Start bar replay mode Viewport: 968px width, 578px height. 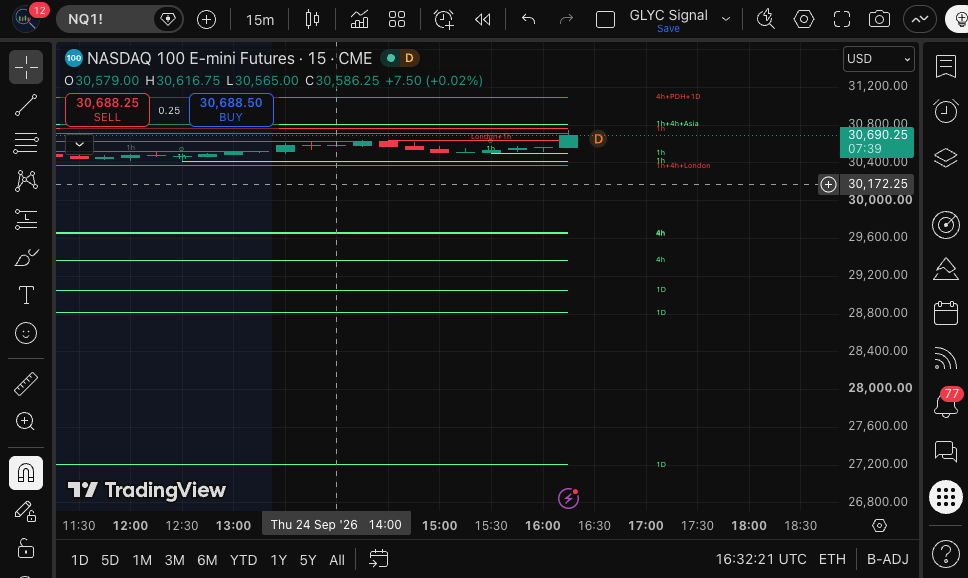coord(482,19)
